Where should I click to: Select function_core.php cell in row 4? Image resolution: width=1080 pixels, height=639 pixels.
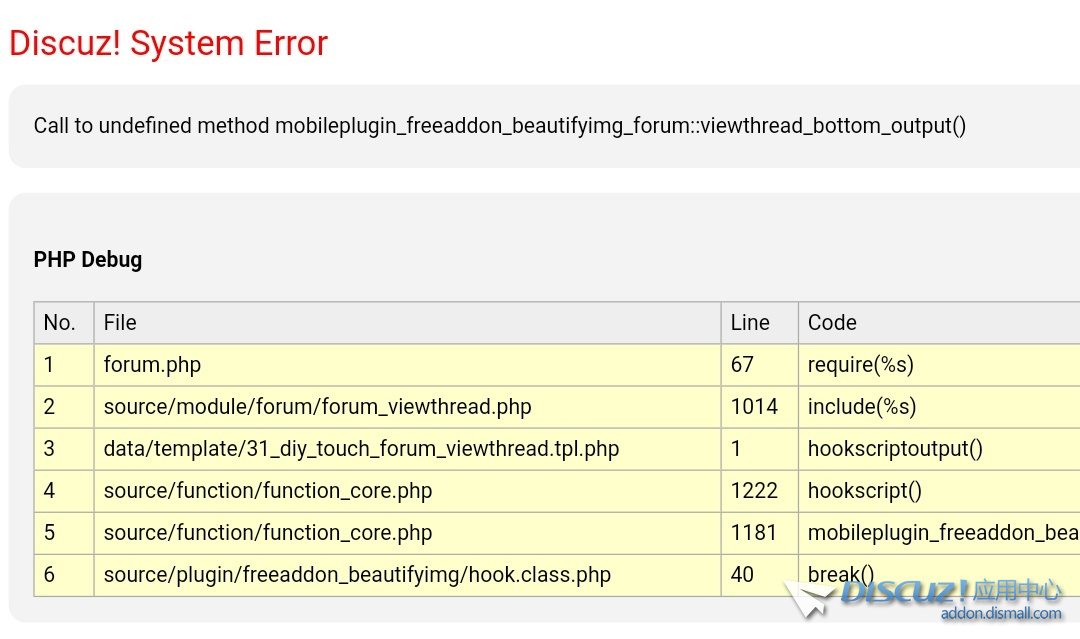pyautogui.click(x=407, y=491)
